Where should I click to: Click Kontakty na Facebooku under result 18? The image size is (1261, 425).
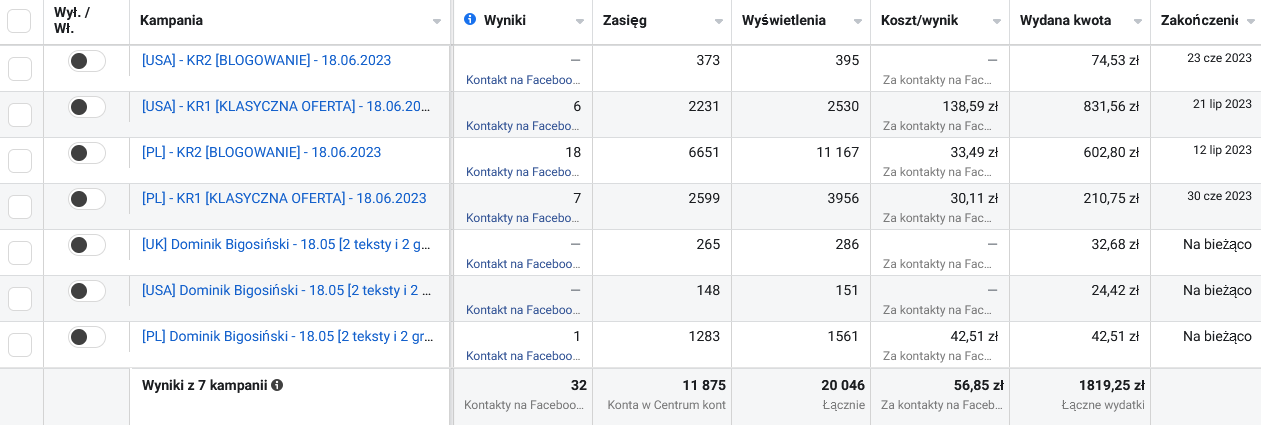click(x=522, y=172)
